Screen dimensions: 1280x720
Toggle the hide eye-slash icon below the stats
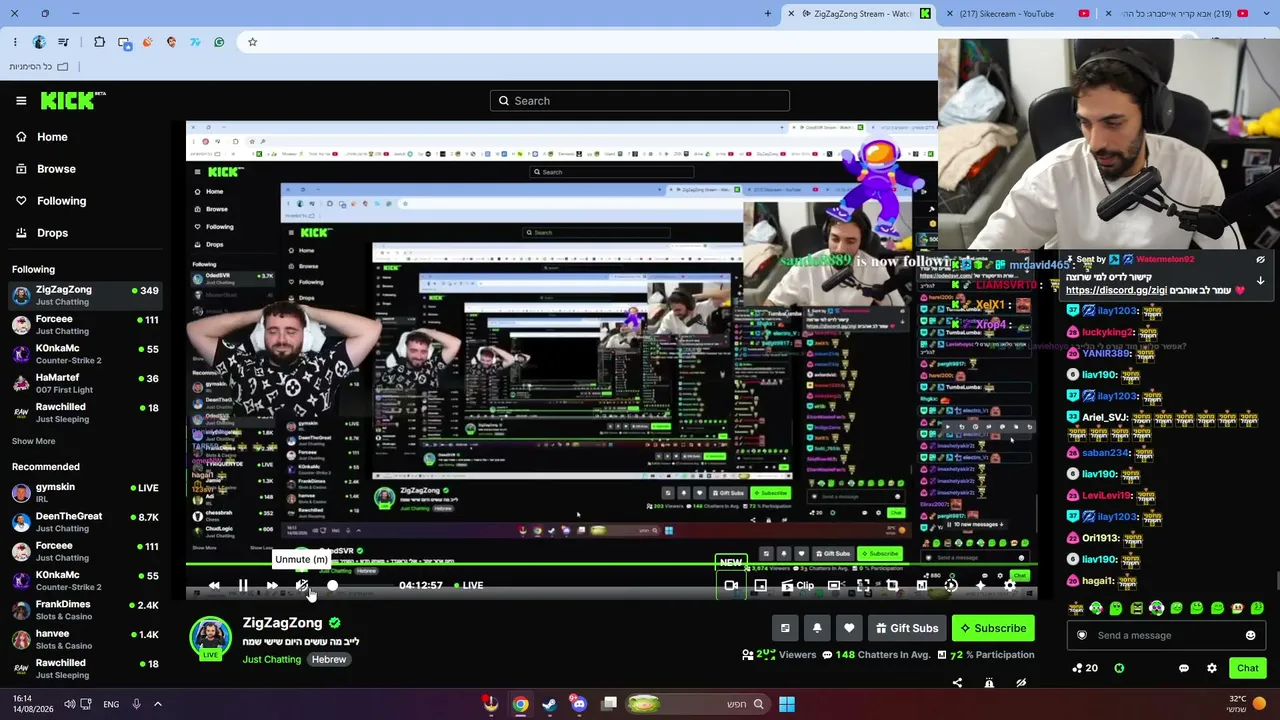tap(1021, 683)
